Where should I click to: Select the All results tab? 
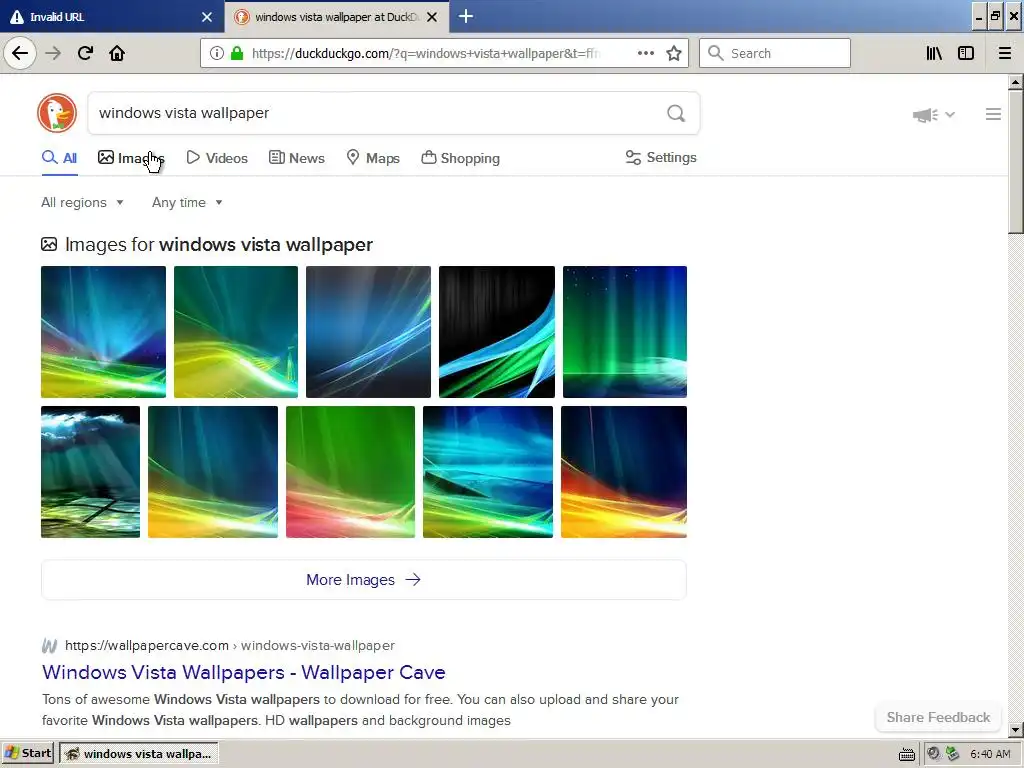(x=59, y=157)
